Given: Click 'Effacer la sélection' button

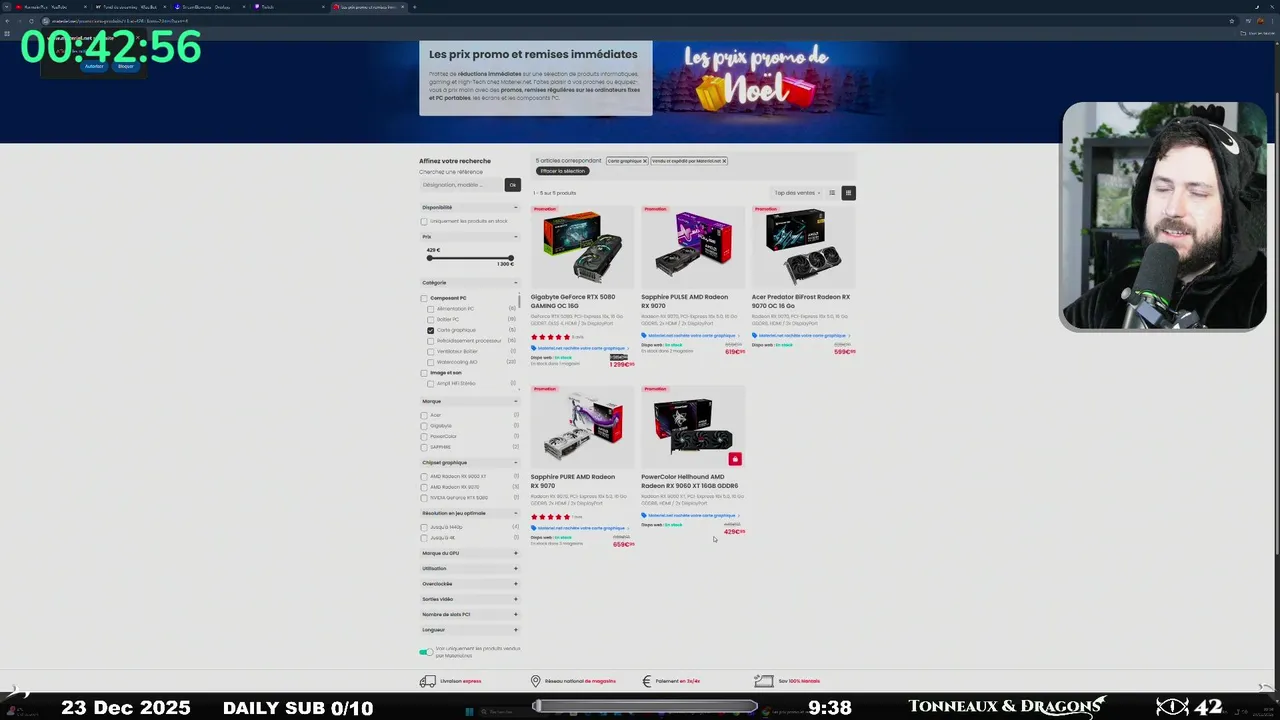Looking at the screenshot, I should pyautogui.click(x=562, y=171).
